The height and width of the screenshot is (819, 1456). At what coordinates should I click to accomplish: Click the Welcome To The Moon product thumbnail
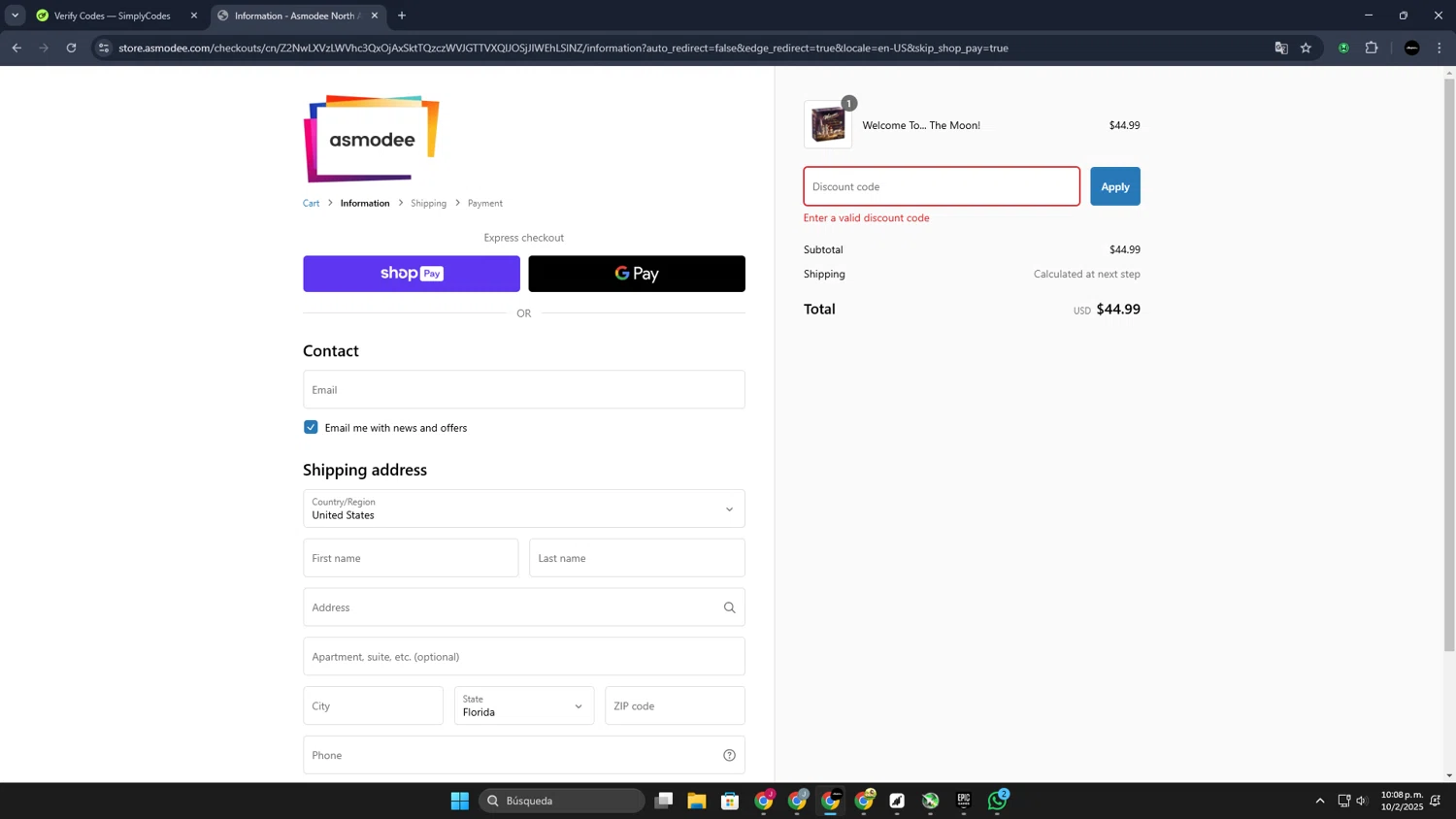pyautogui.click(x=828, y=124)
